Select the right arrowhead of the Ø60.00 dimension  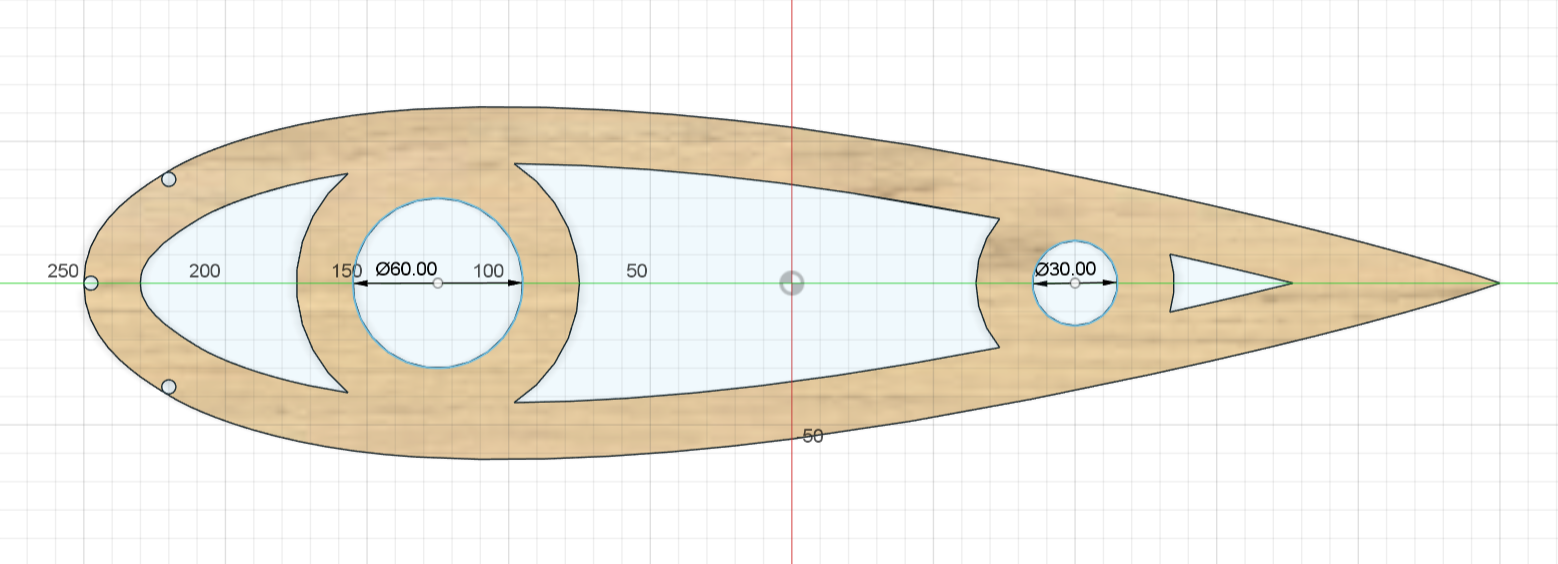(515, 283)
